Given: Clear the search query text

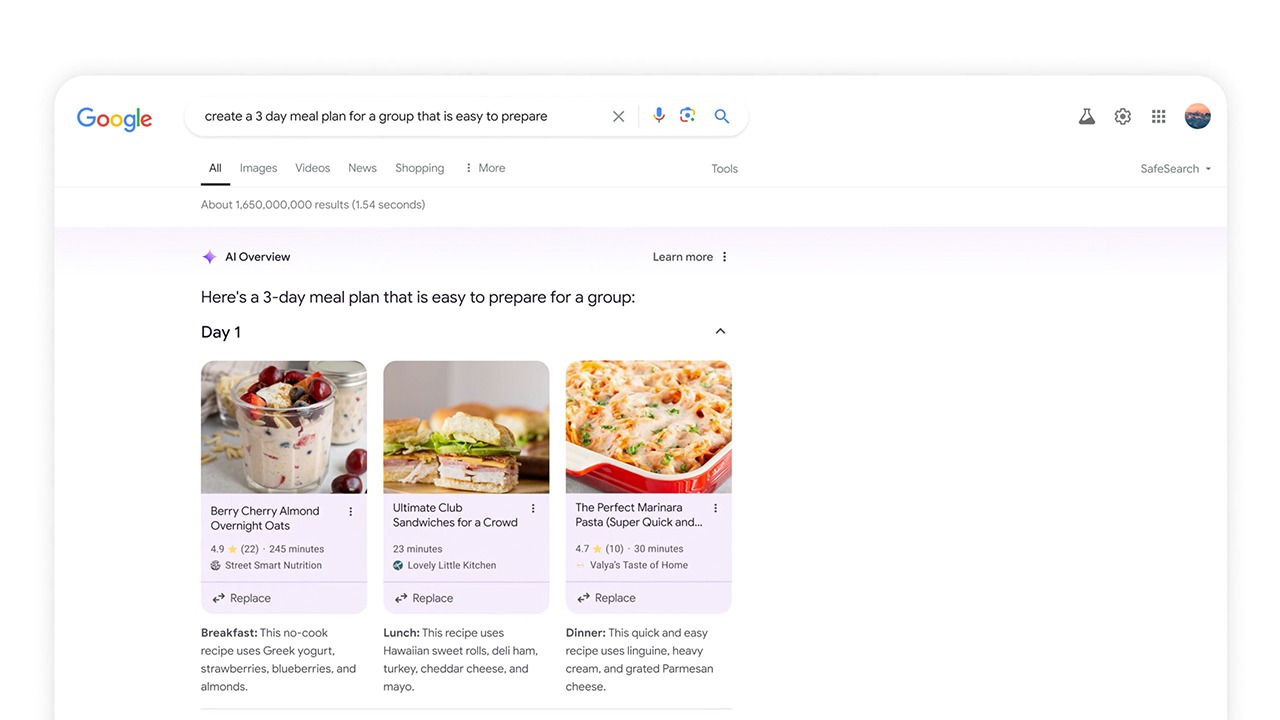Looking at the screenshot, I should pyautogui.click(x=618, y=116).
